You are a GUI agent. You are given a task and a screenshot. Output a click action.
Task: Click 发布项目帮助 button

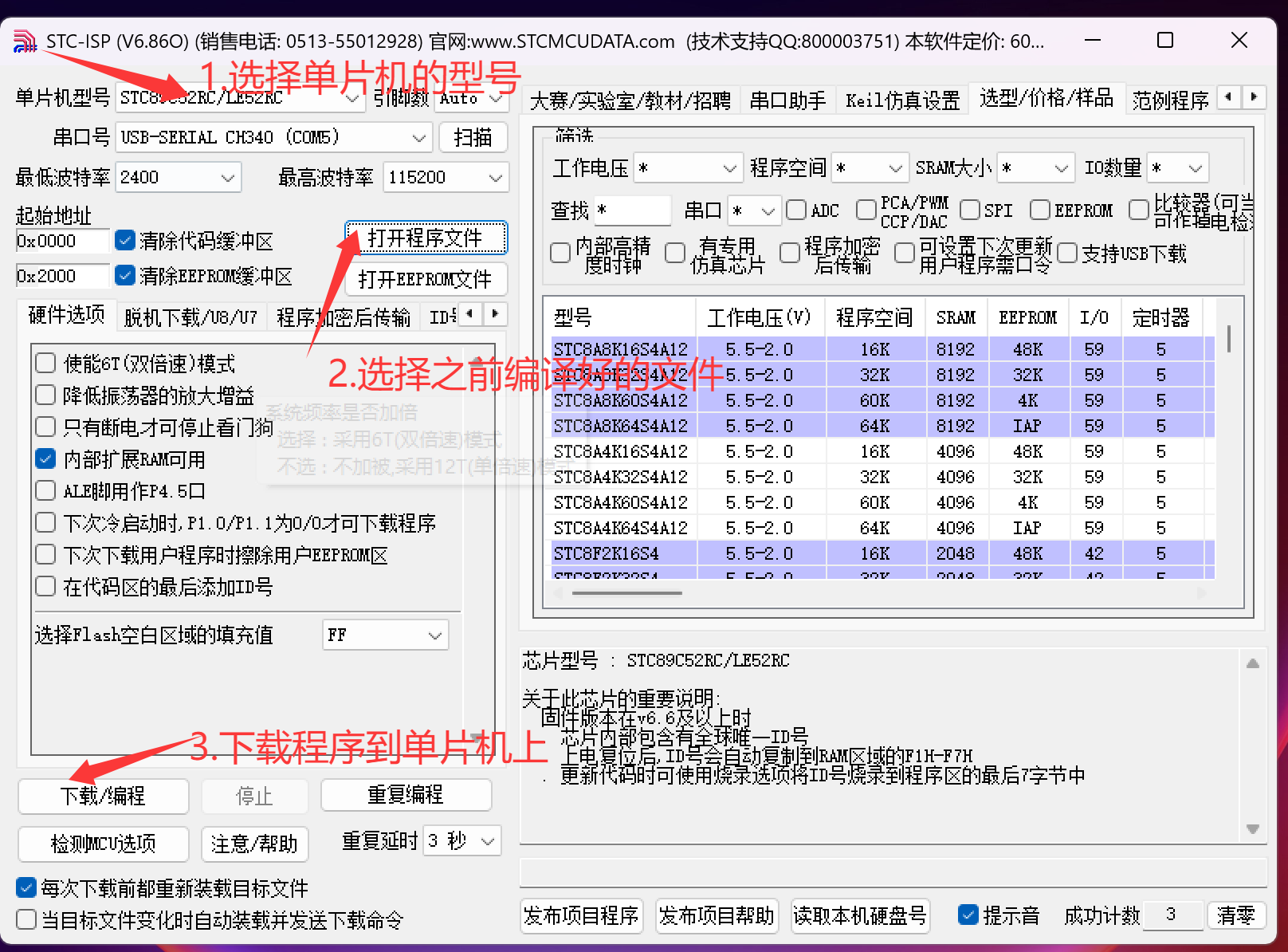(717, 915)
